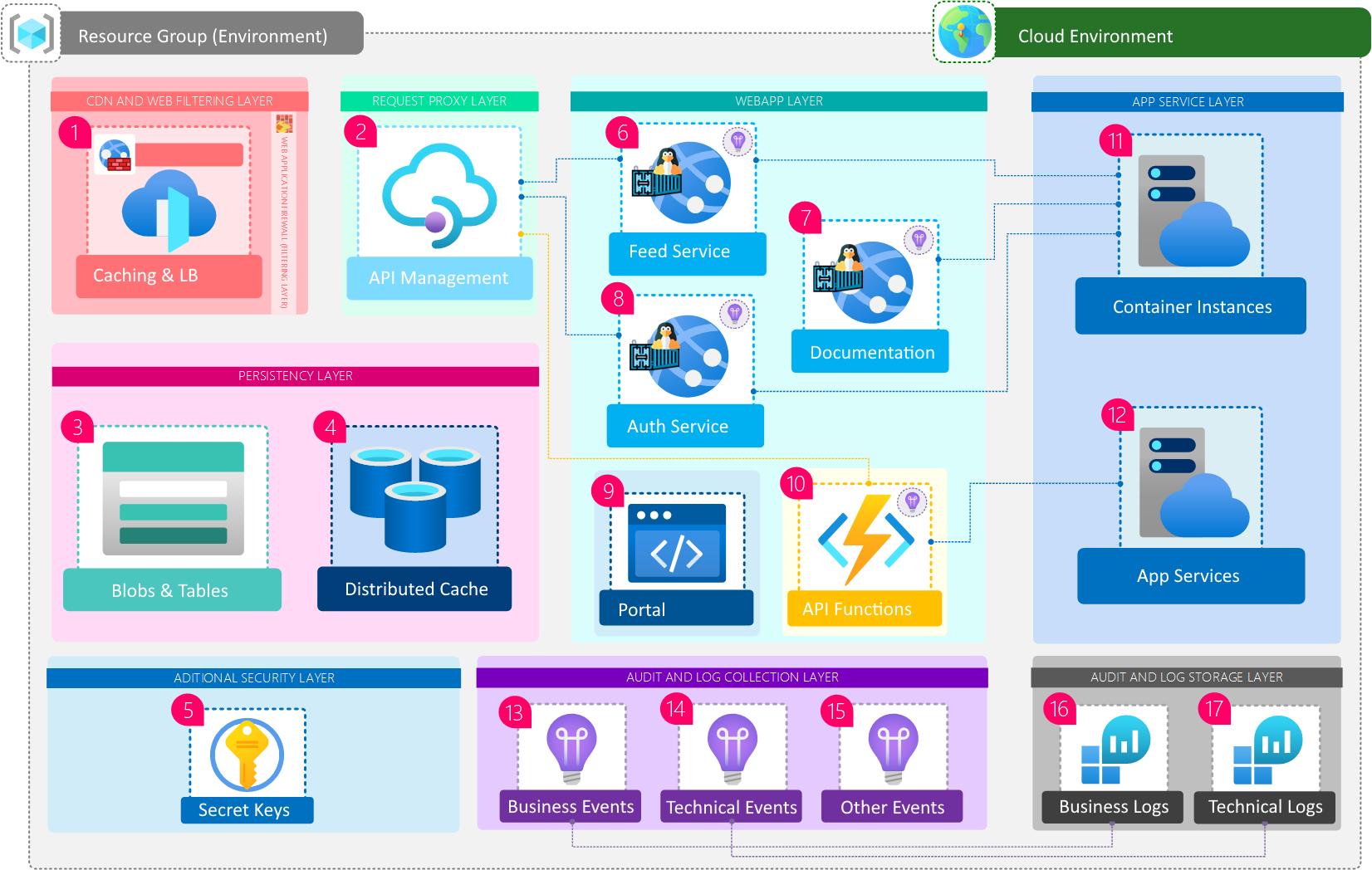Select the API Functions lightning bolt icon
The width and height of the screenshot is (1372, 870).
(866, 539)
